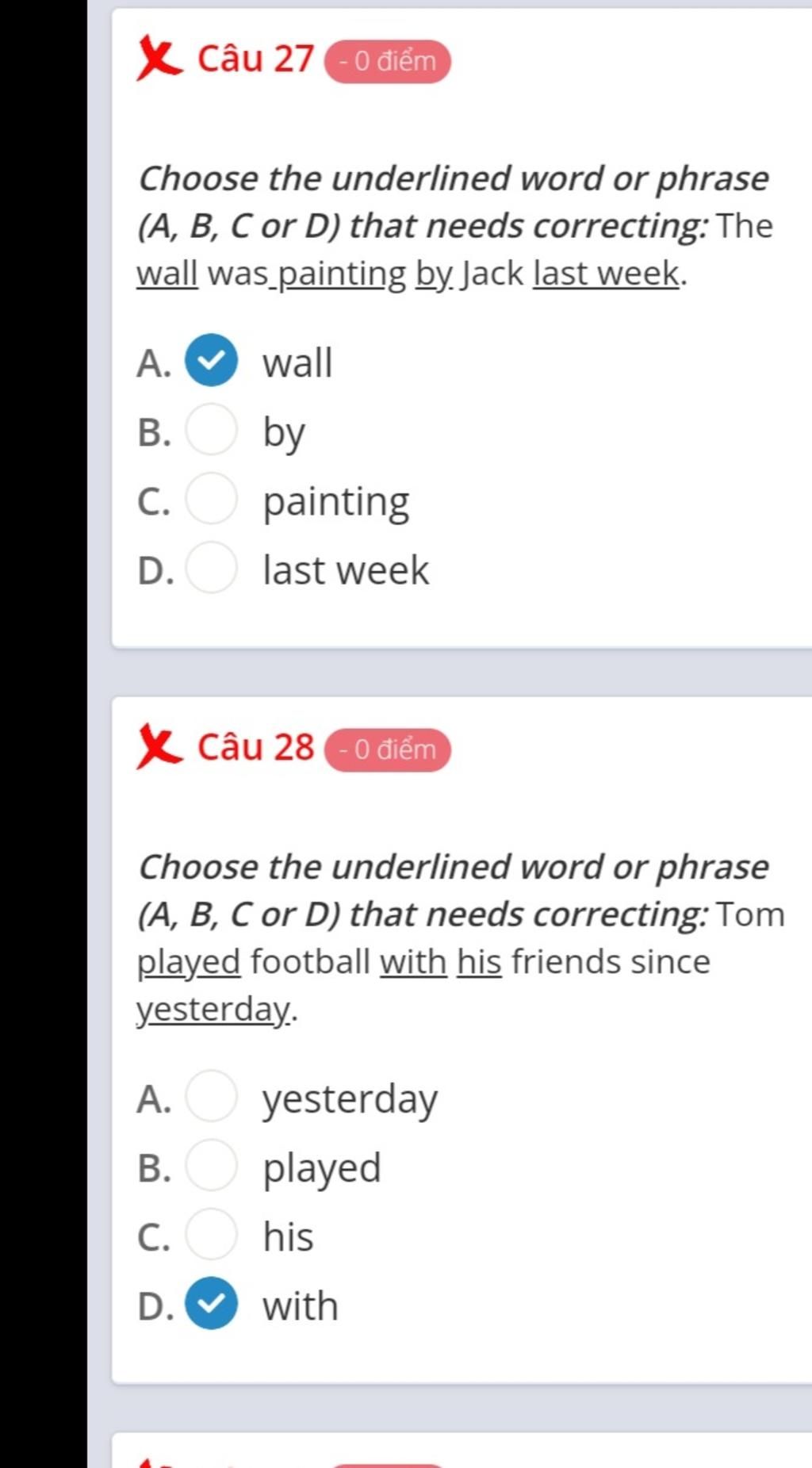Select option C 'painting' in Câu 27
812x1468 pixels.
[x=211, y=499]
